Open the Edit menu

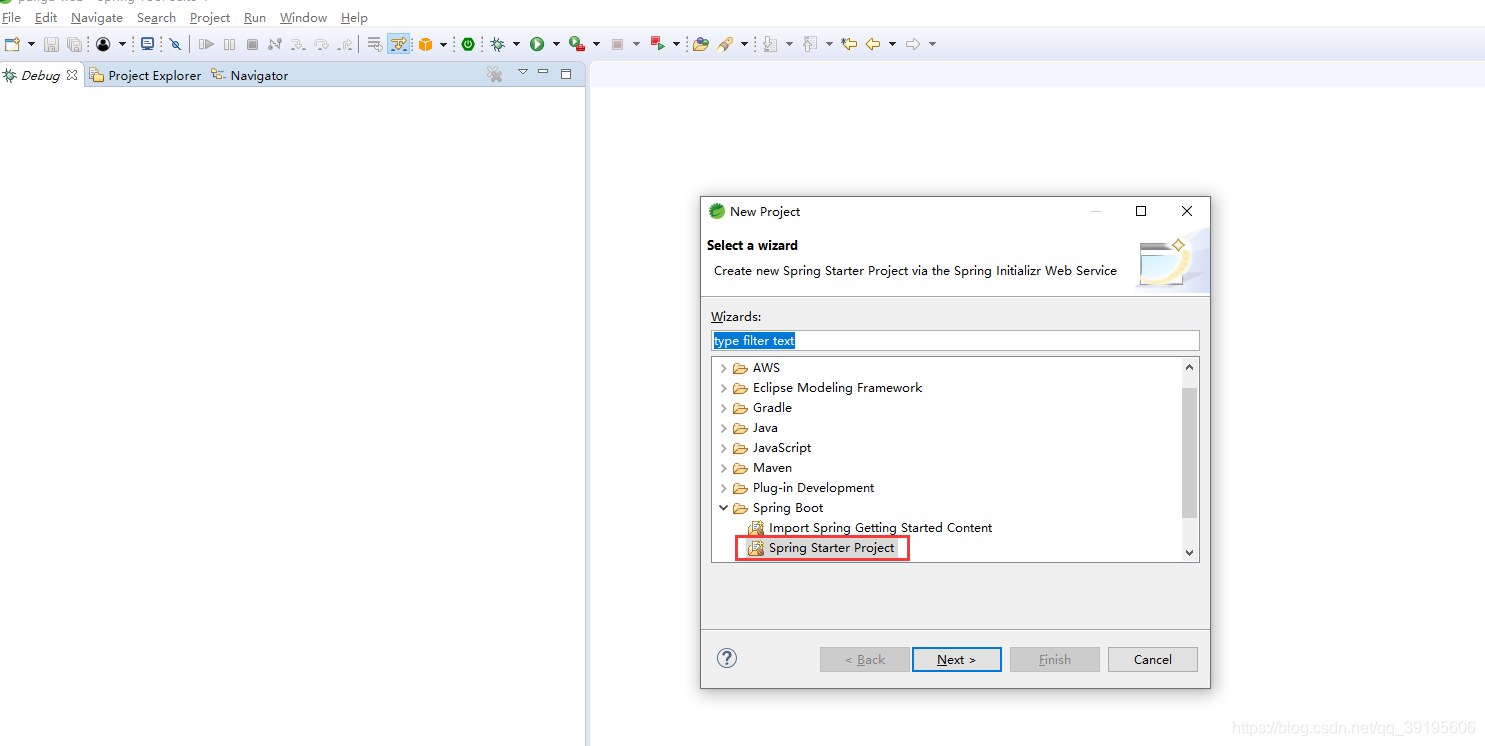click(x=46, y=18)
